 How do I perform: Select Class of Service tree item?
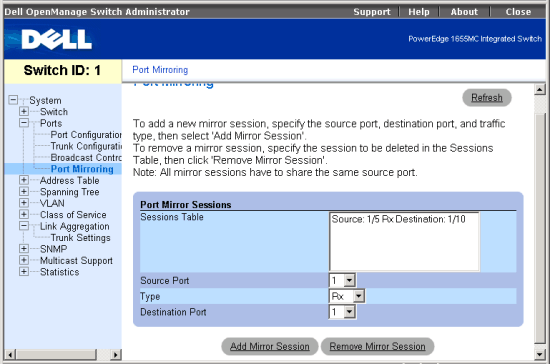tap(73, 215)
